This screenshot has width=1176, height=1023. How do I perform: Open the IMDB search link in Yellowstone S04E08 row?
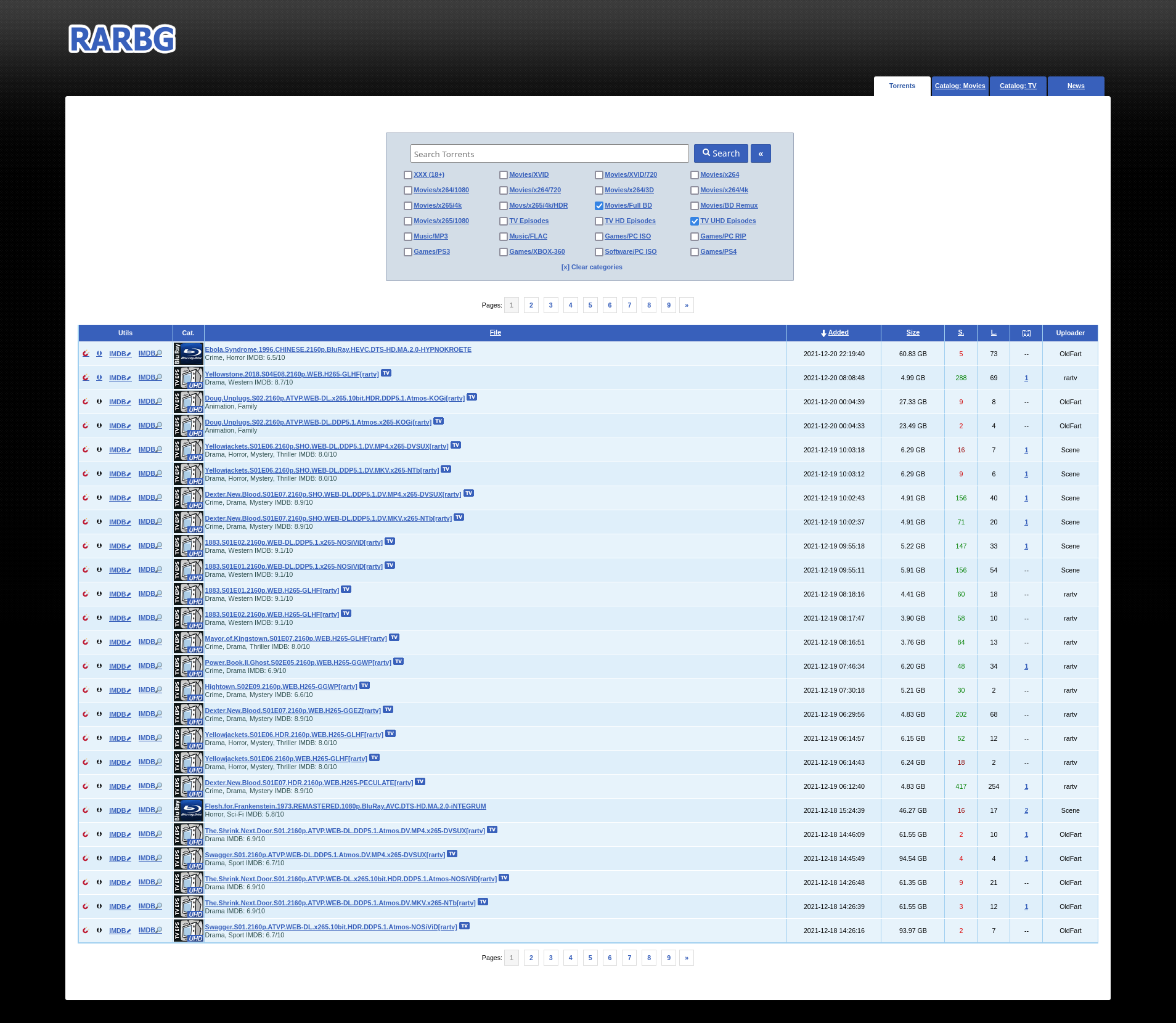150,378
